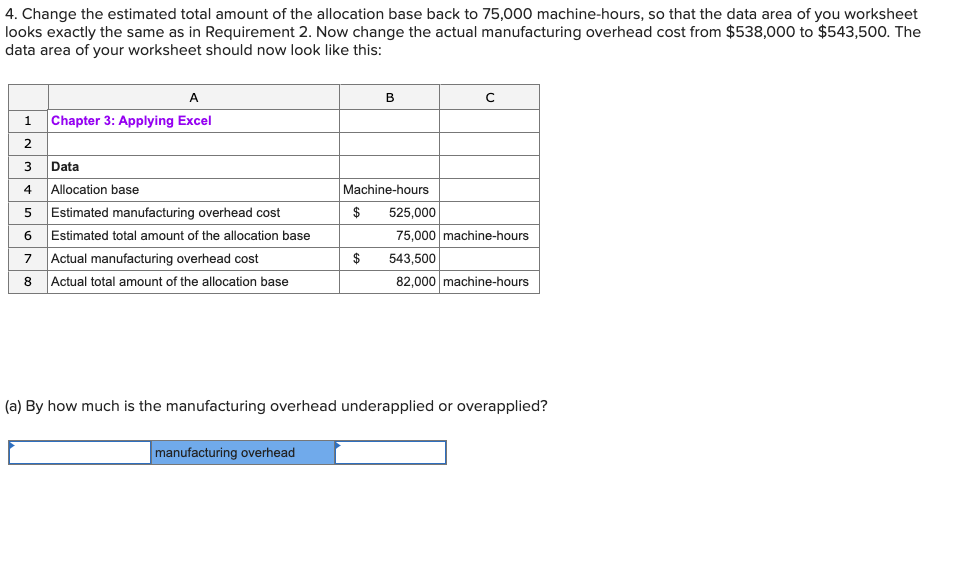Viewport: 978px width, 583px height.
Task: Click 'Estimated manufacturing overhead cost' cell
Action: [194, 213]
